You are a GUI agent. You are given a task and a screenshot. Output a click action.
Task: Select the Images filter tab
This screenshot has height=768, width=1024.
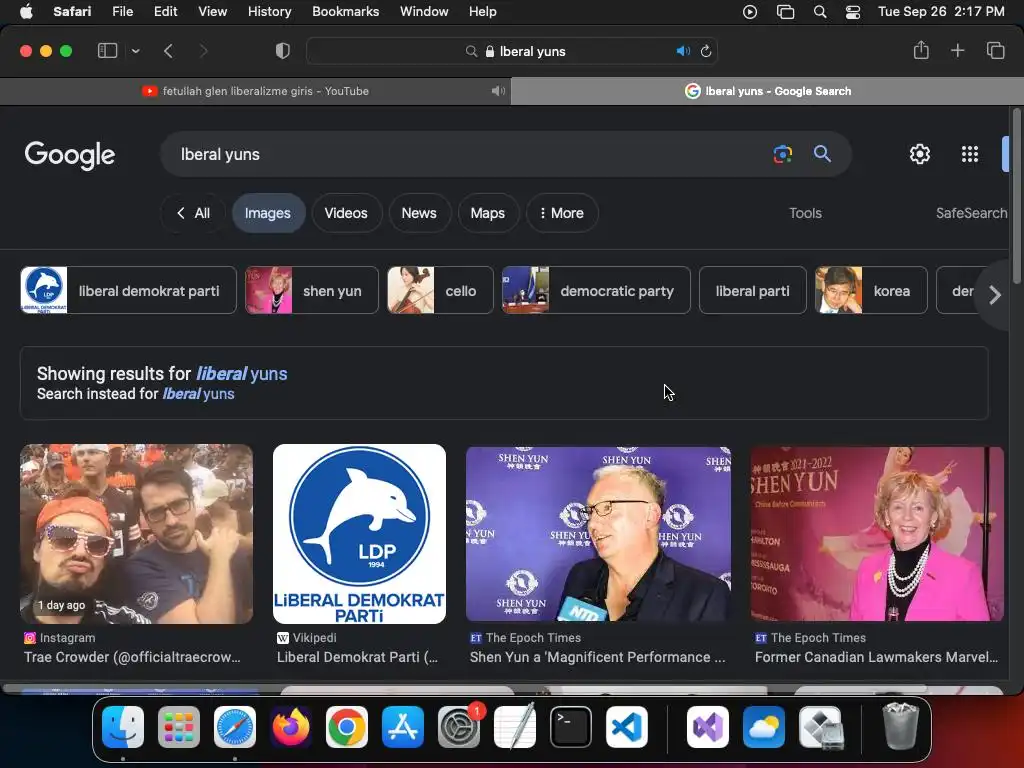268,213
